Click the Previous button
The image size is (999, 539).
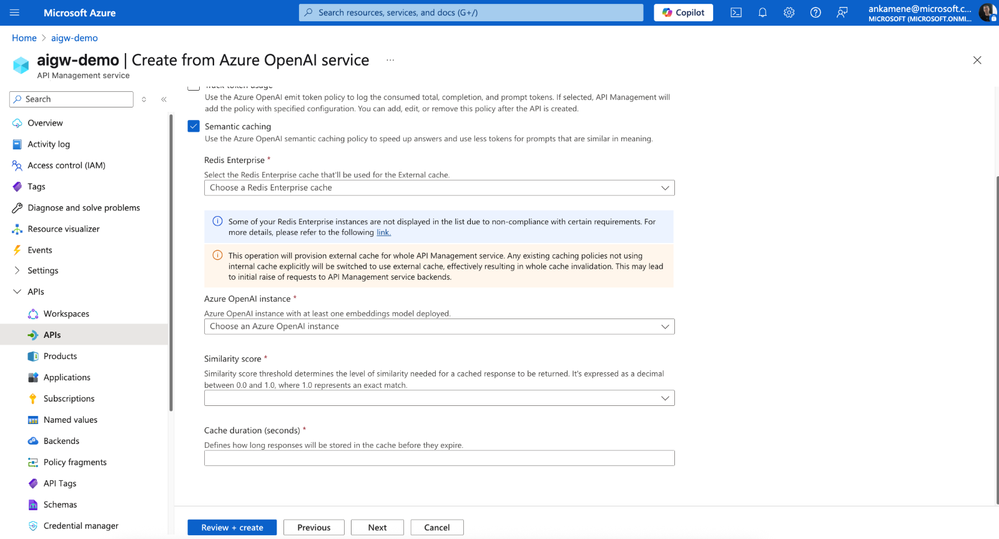[313, 528]
